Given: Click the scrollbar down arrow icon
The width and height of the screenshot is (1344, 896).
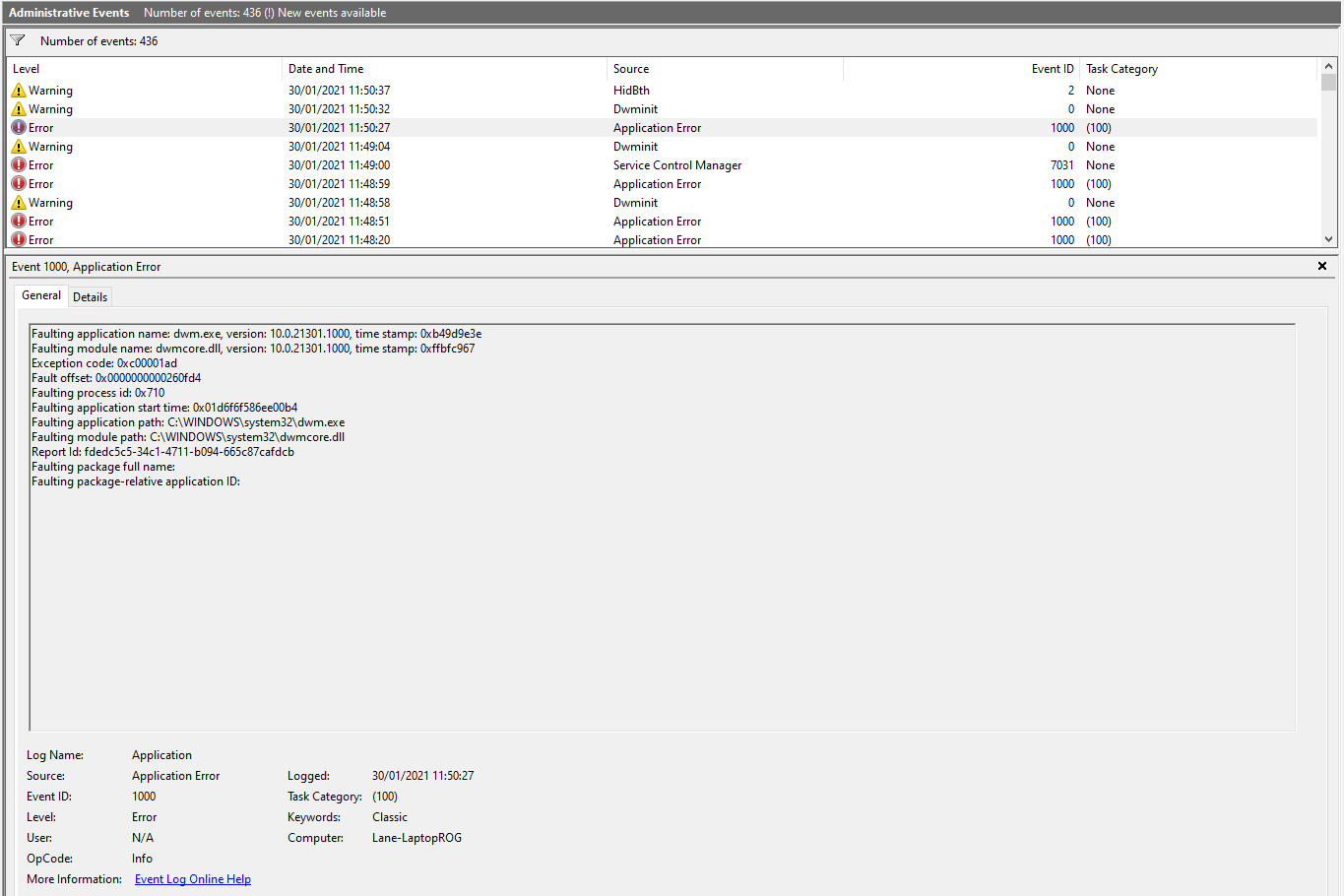Looking at the screenshot, I should [x=1329, y=238].
